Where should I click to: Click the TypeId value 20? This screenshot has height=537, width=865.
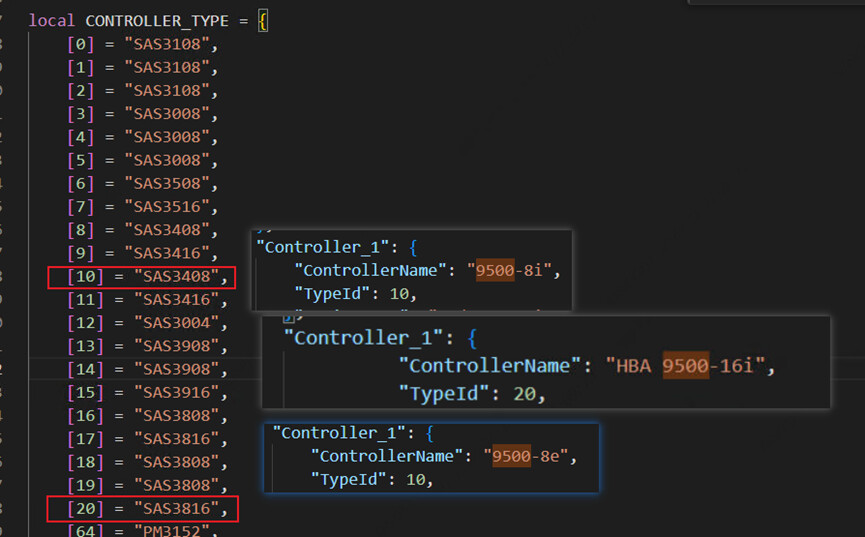click(525, 394)
